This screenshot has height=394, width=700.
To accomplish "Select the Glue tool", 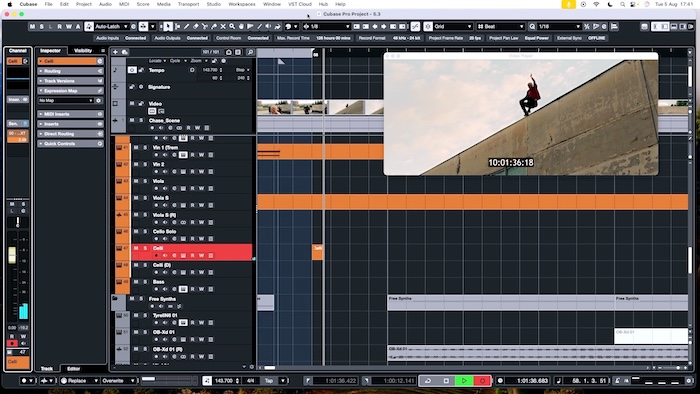I will [214, 26].
